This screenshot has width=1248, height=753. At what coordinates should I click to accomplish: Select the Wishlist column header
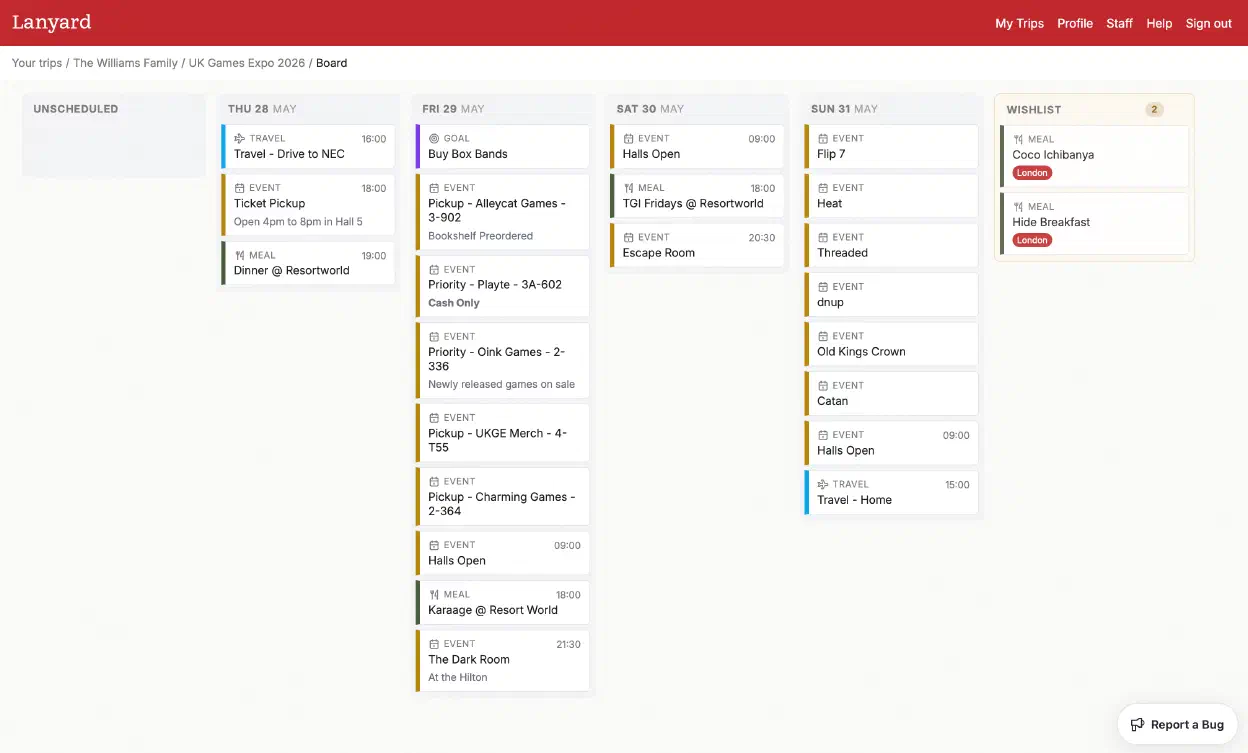[1034, 110]
